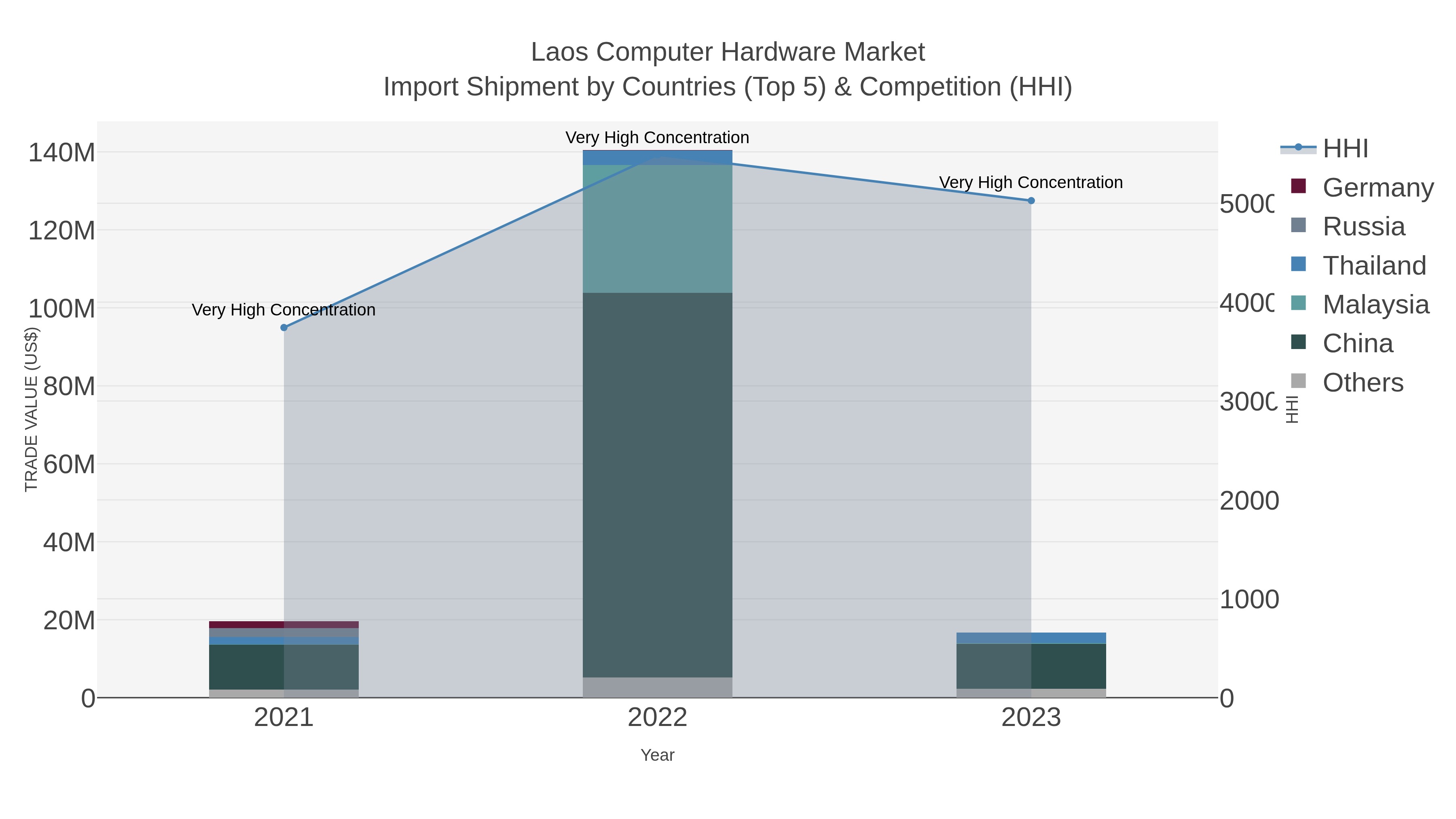Click the 1000 HHI axis tick label

pyautogui.click(x=1249, y=600)
